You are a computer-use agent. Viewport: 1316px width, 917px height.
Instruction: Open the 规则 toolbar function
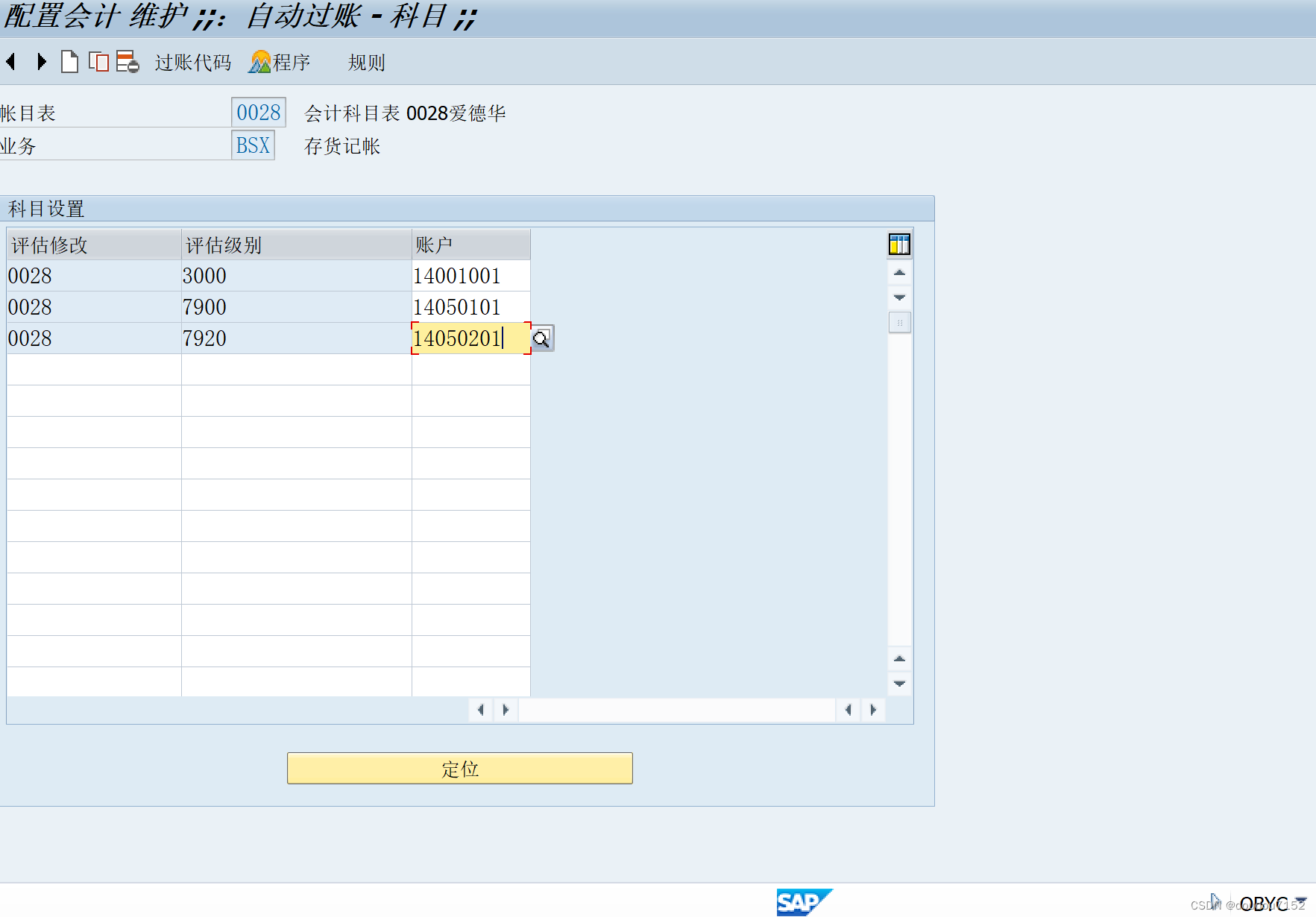[365, 63]
